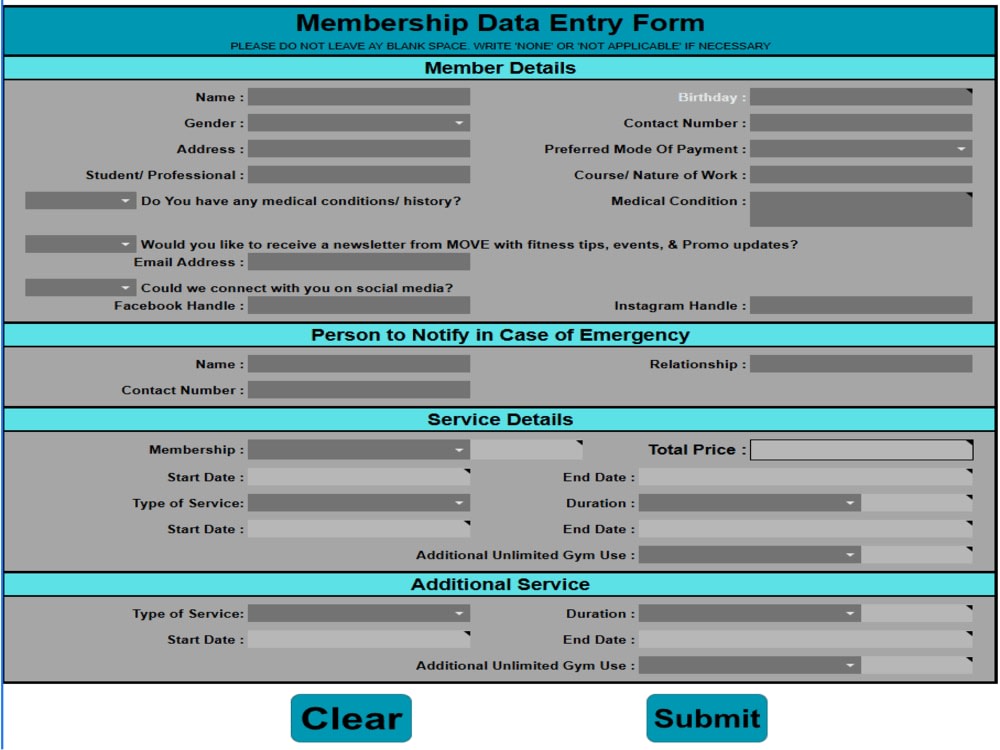Select the member Contact Number field
The image size is (1000, 750).
point(861,122)
